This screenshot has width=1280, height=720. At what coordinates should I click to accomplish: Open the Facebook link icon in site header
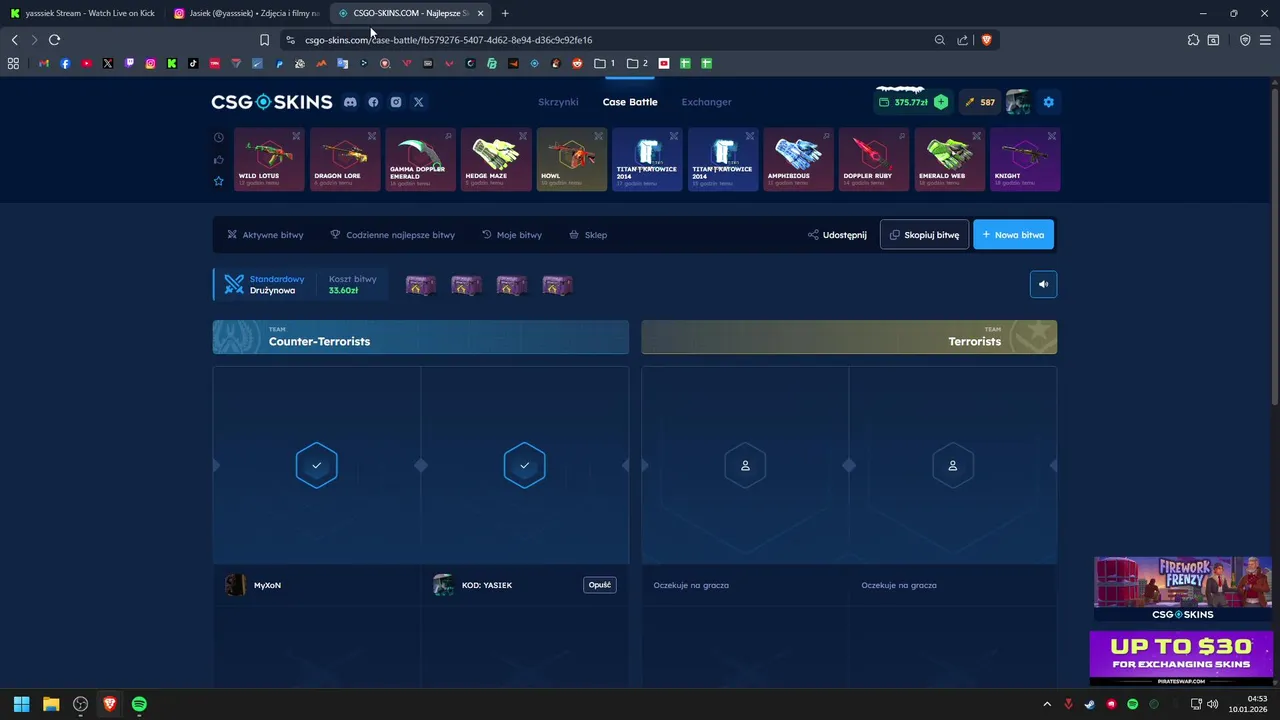pos(373,102)
